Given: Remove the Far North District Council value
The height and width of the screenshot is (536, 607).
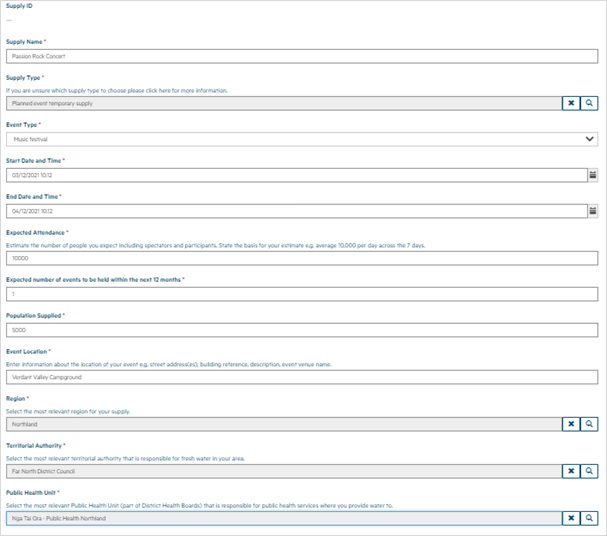Looking at the screenshot, I should pos(571,471).
